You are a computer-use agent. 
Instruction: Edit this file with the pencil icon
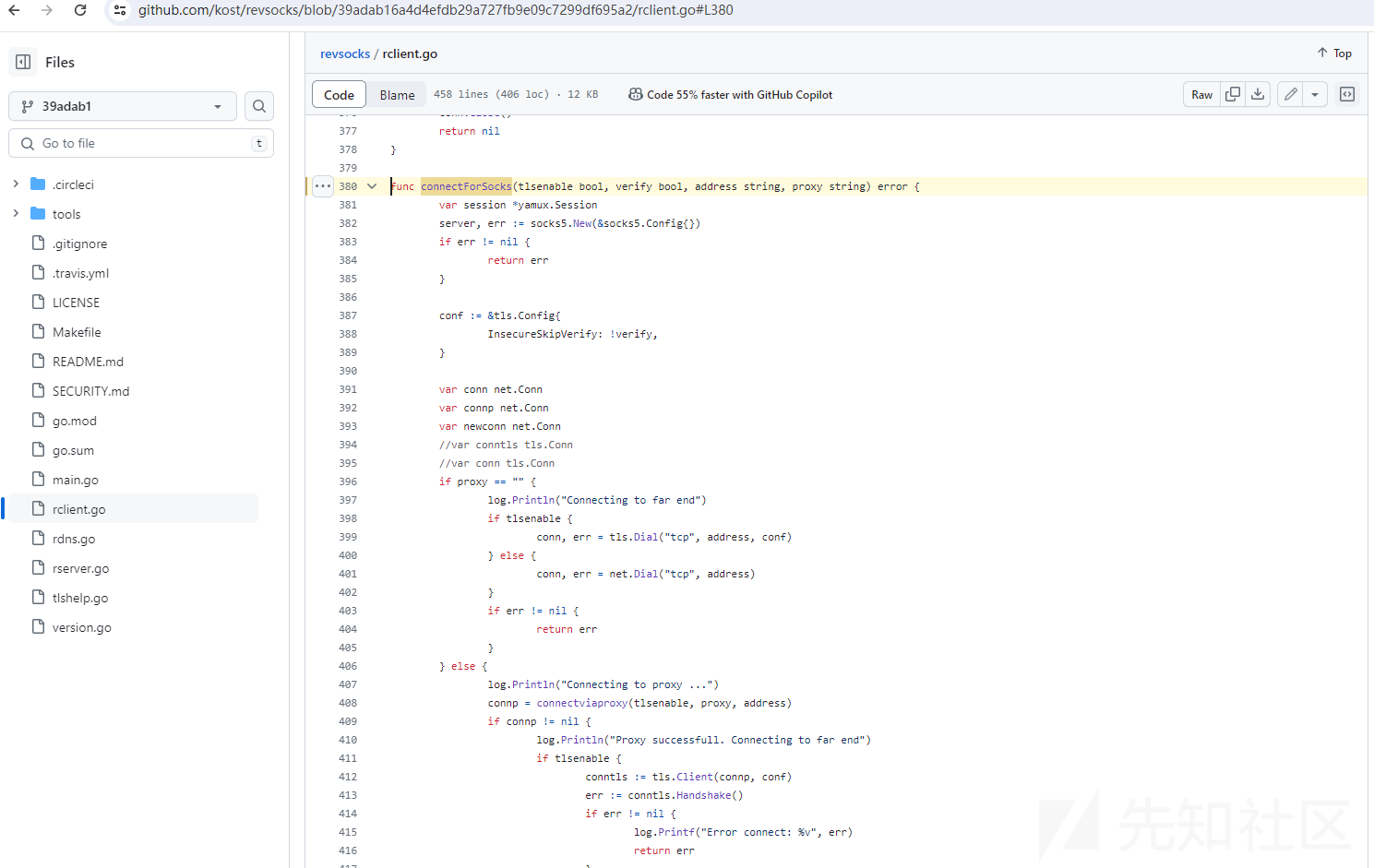tap(1290, 94)
